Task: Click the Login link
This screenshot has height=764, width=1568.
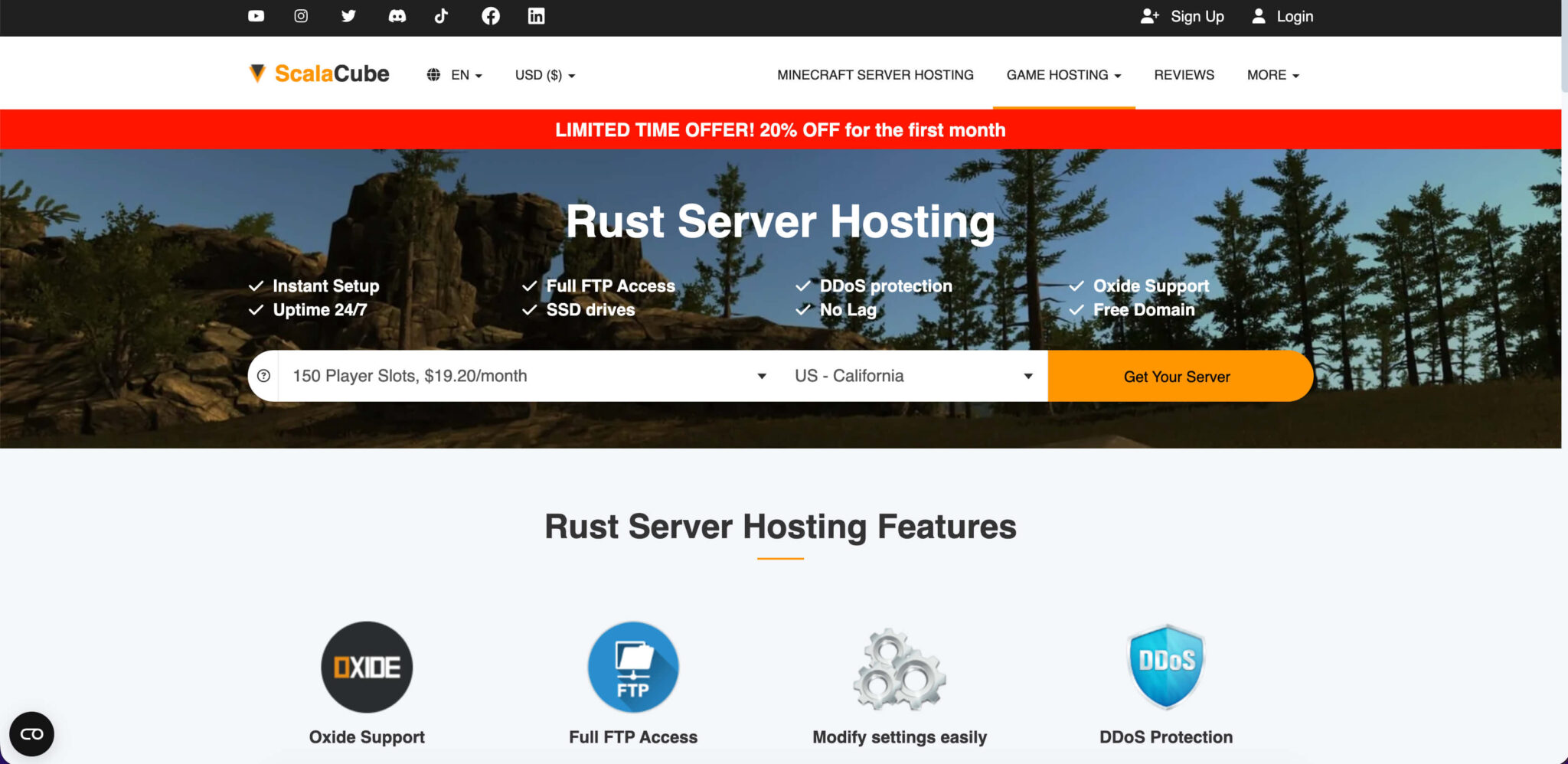Action: tap(1295, 16)
